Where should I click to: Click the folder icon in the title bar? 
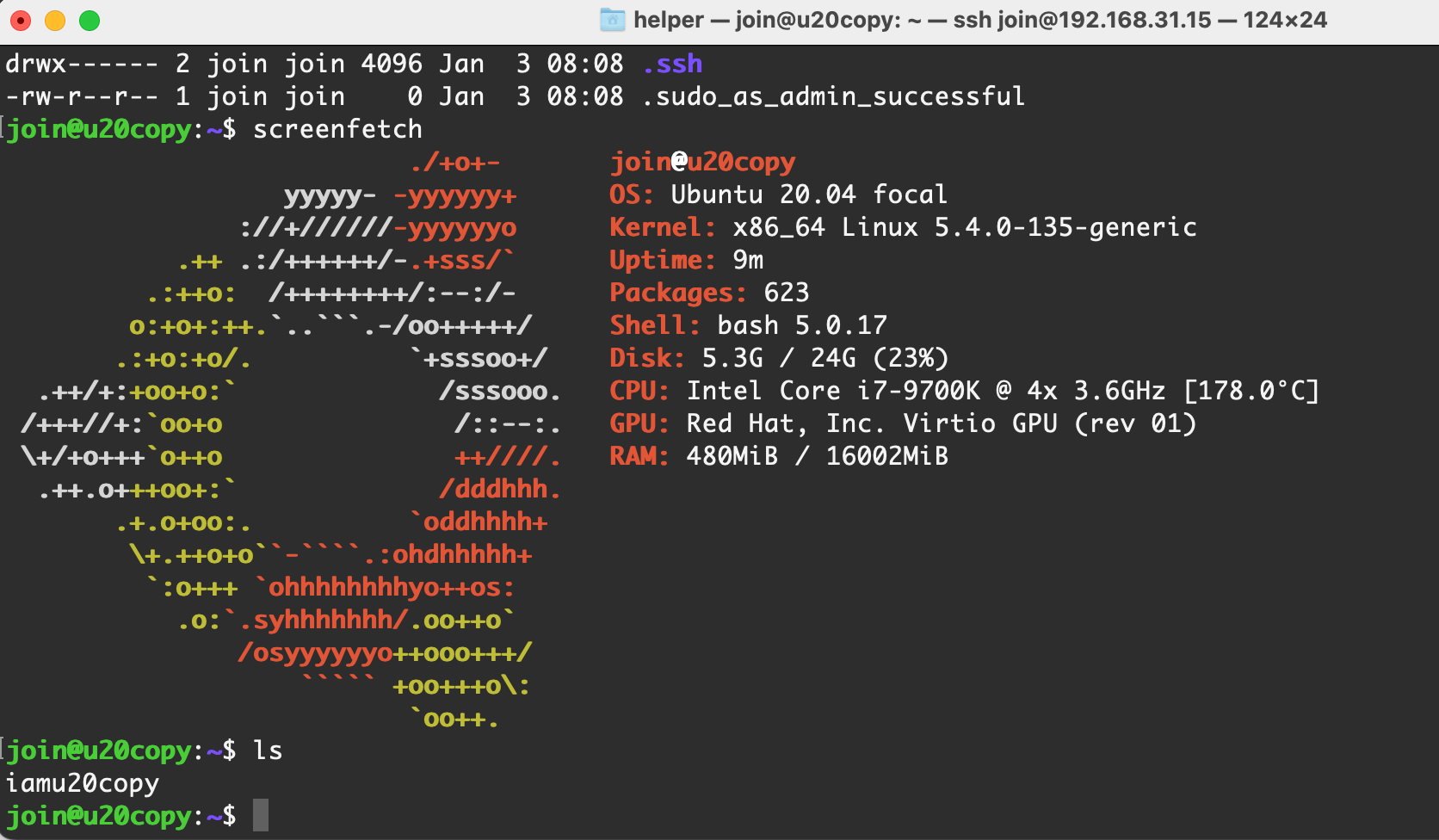tap(613, 20)
